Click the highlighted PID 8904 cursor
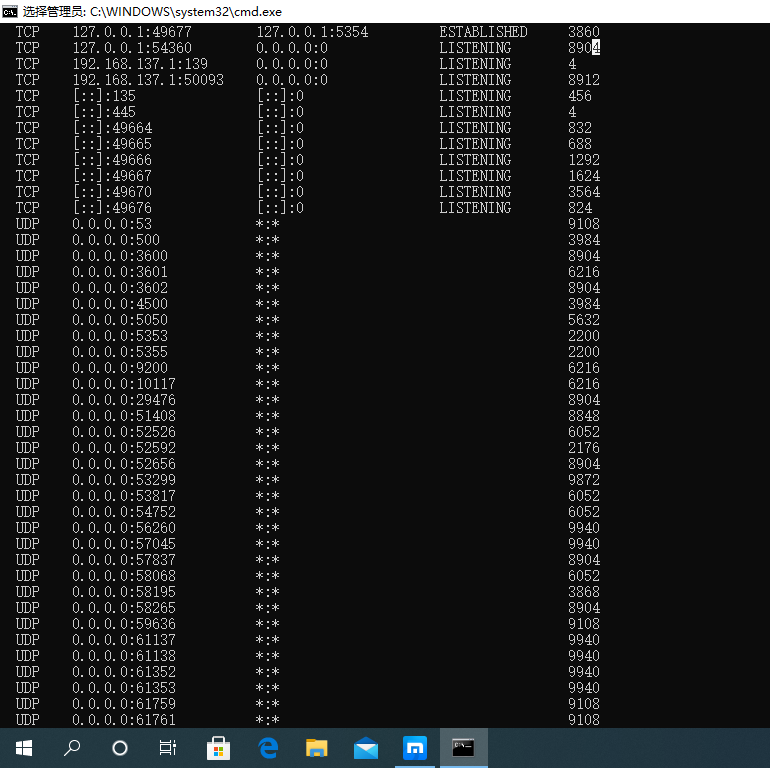 pos(596,48)
